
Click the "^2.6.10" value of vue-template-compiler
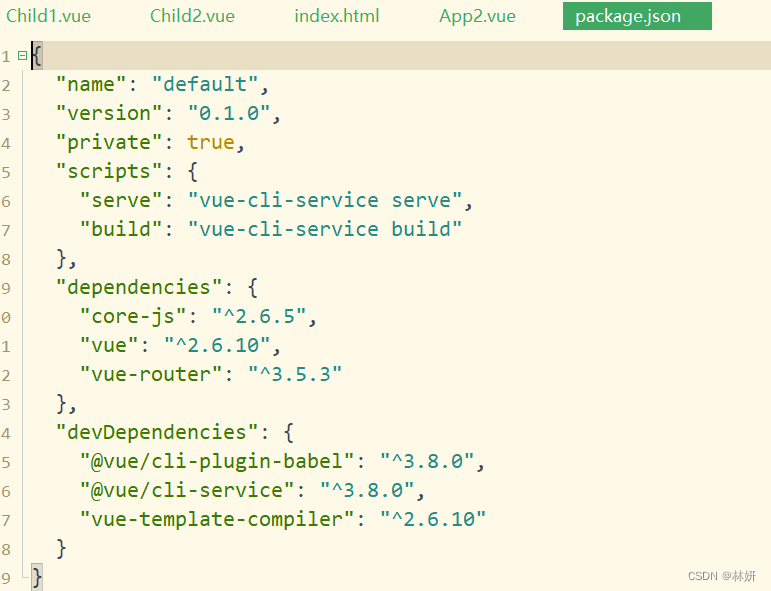coord(433,520)
